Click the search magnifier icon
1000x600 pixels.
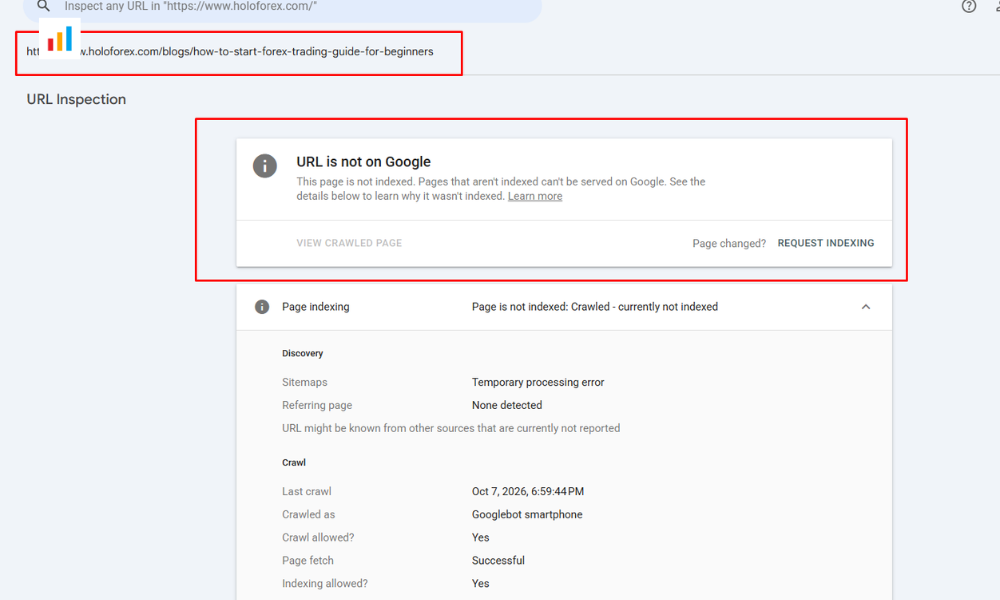[x=43, y=6]
